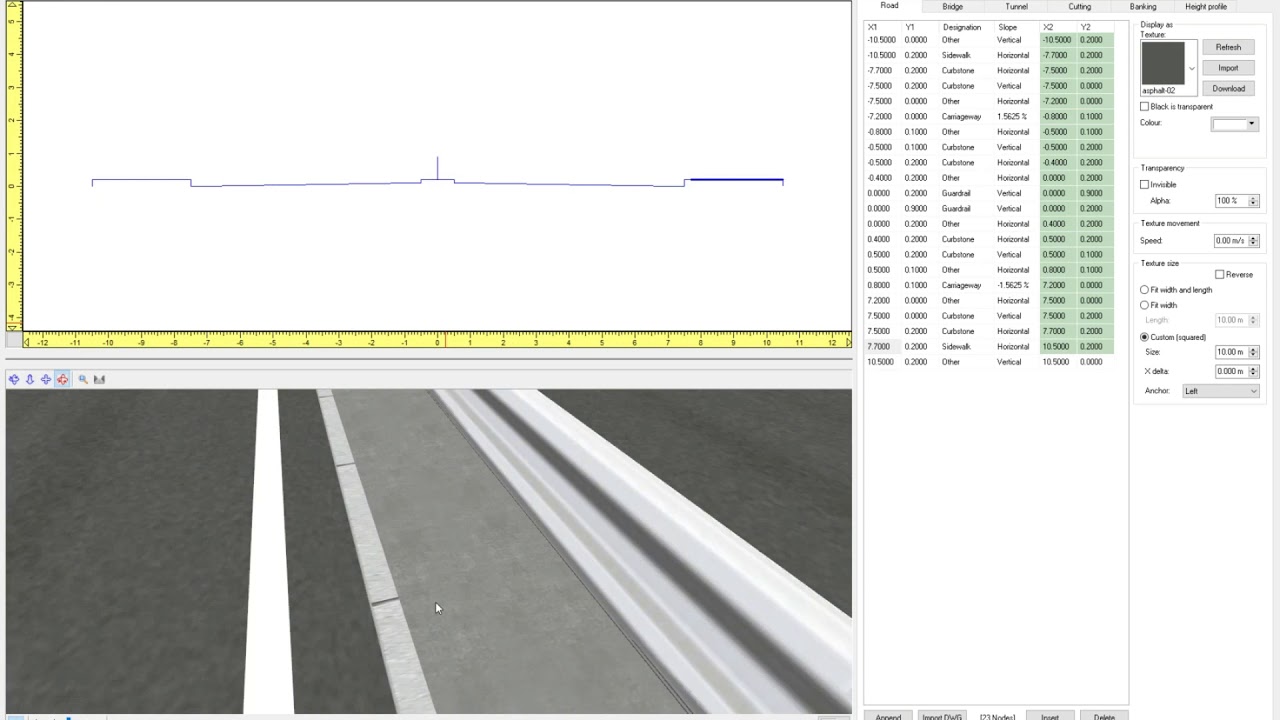
Task: Select the vertical move arrow tool
Action: 30,379
